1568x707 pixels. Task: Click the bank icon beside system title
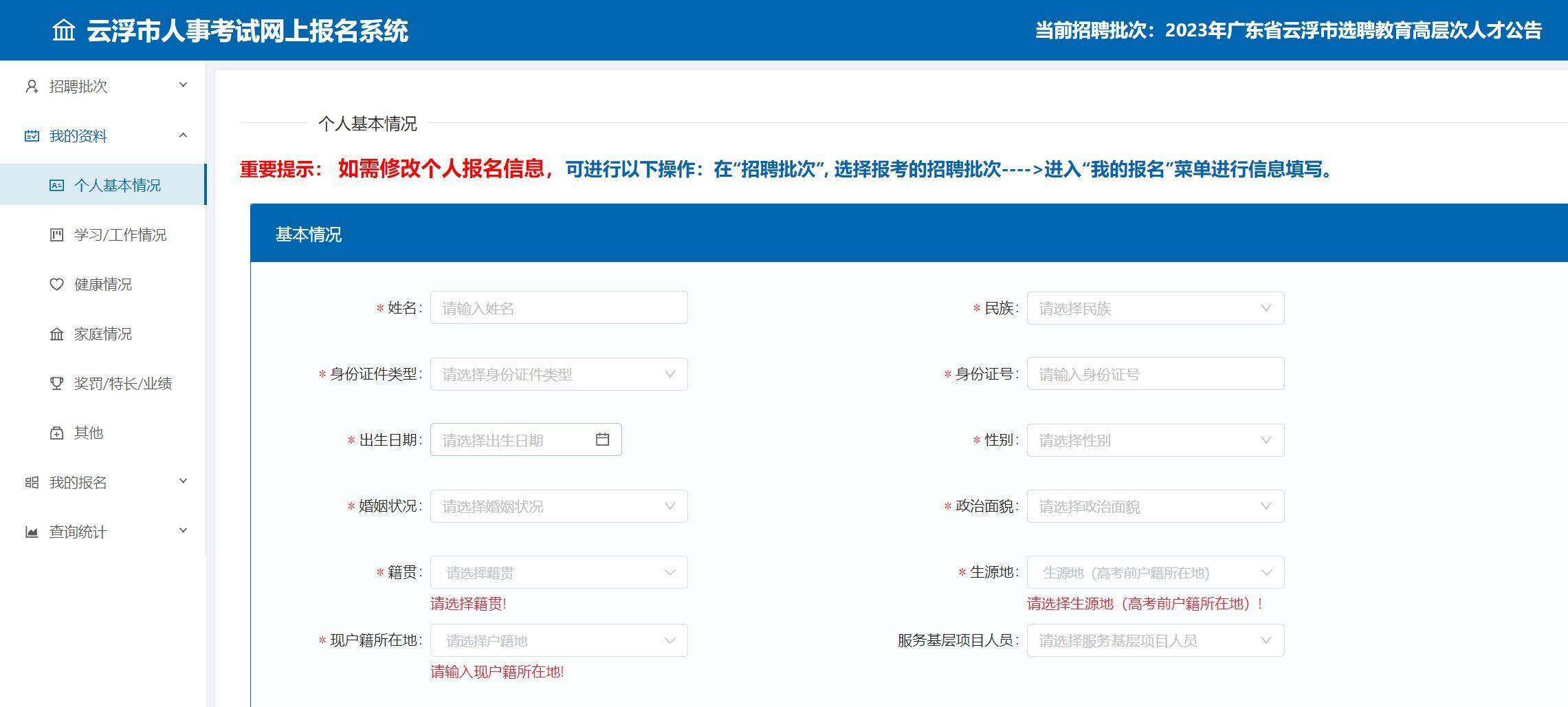(x=64, y=30)
